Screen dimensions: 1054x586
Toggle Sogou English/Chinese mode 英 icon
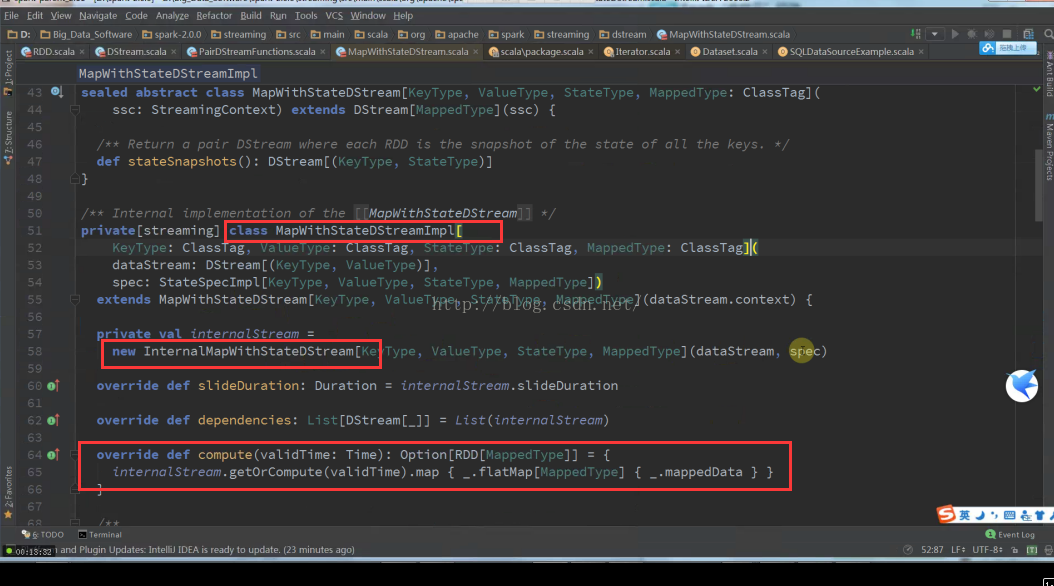click(965, 515)
